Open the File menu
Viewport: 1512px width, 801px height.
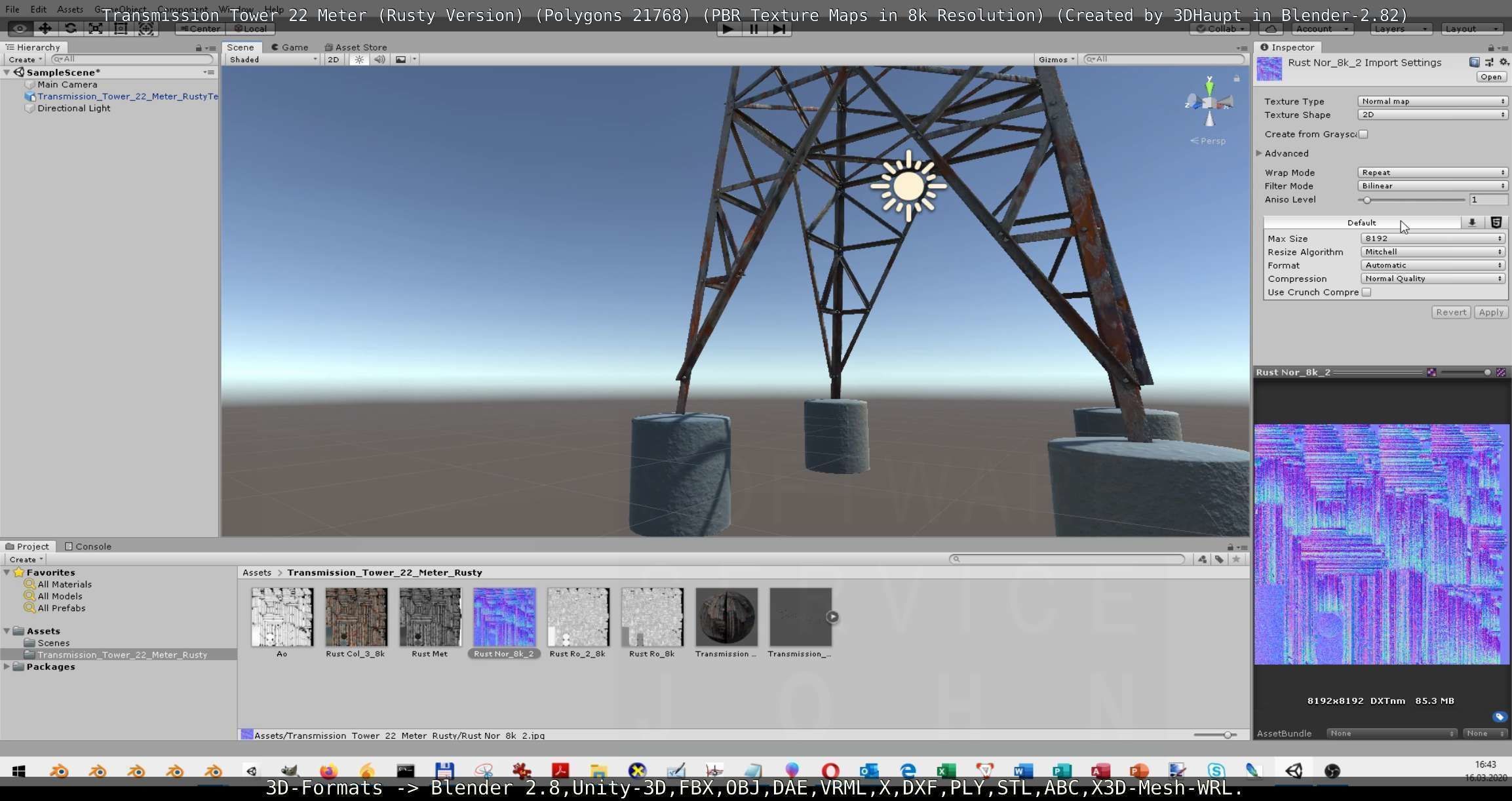12,9
